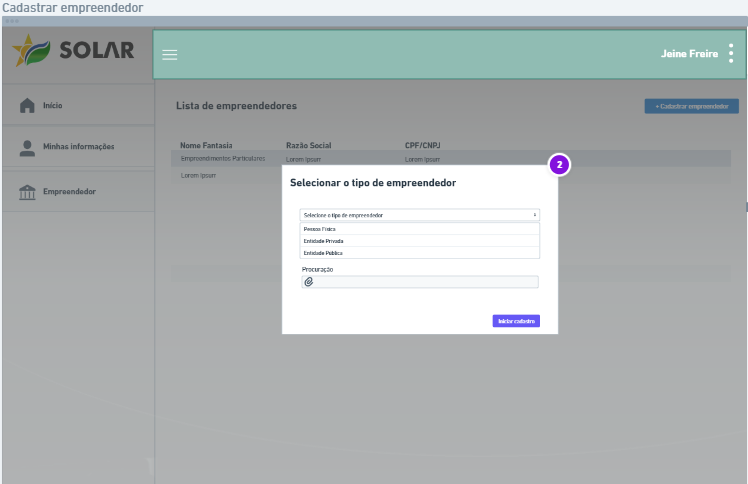
Task: Open the Empreendedor menu item
Action: coord(78,192)
